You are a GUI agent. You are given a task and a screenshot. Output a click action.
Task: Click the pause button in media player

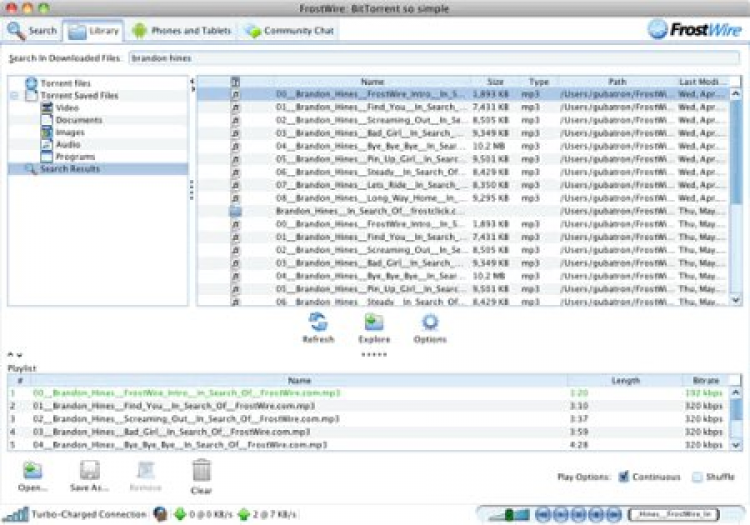coord(578,514)
